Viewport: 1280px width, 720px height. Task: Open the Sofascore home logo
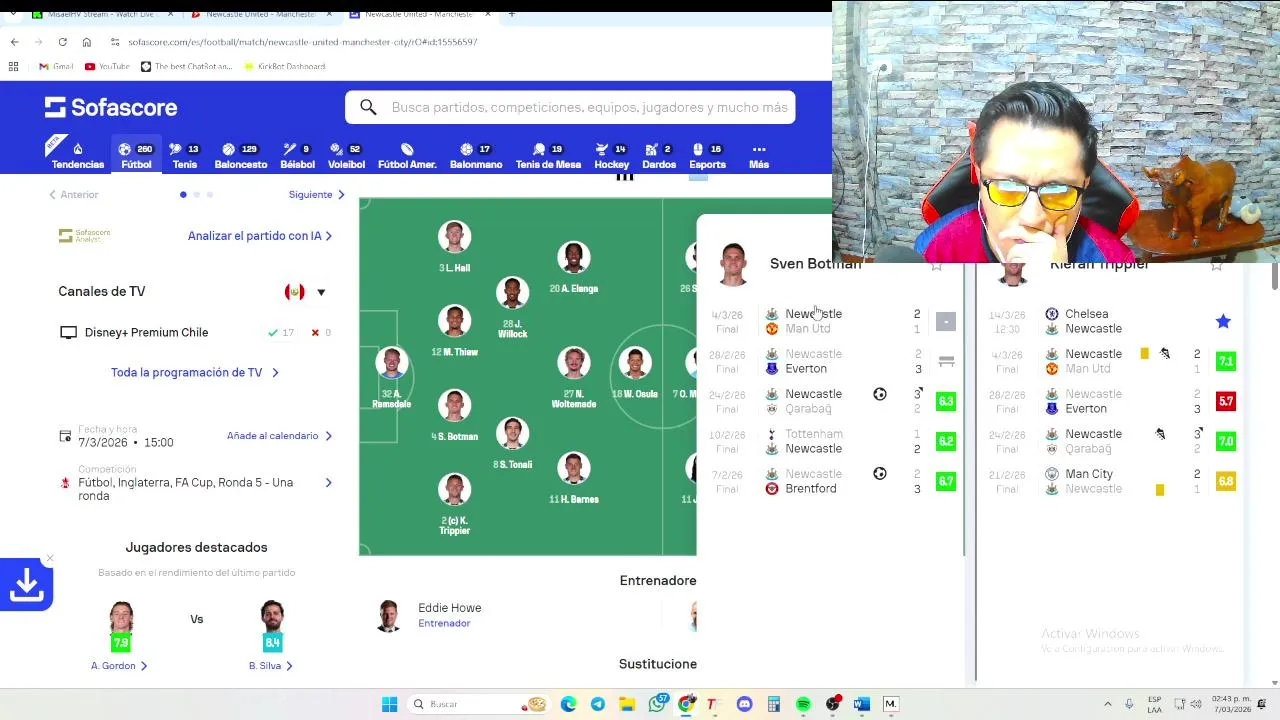pyautogui.click(x=110, y=107)
